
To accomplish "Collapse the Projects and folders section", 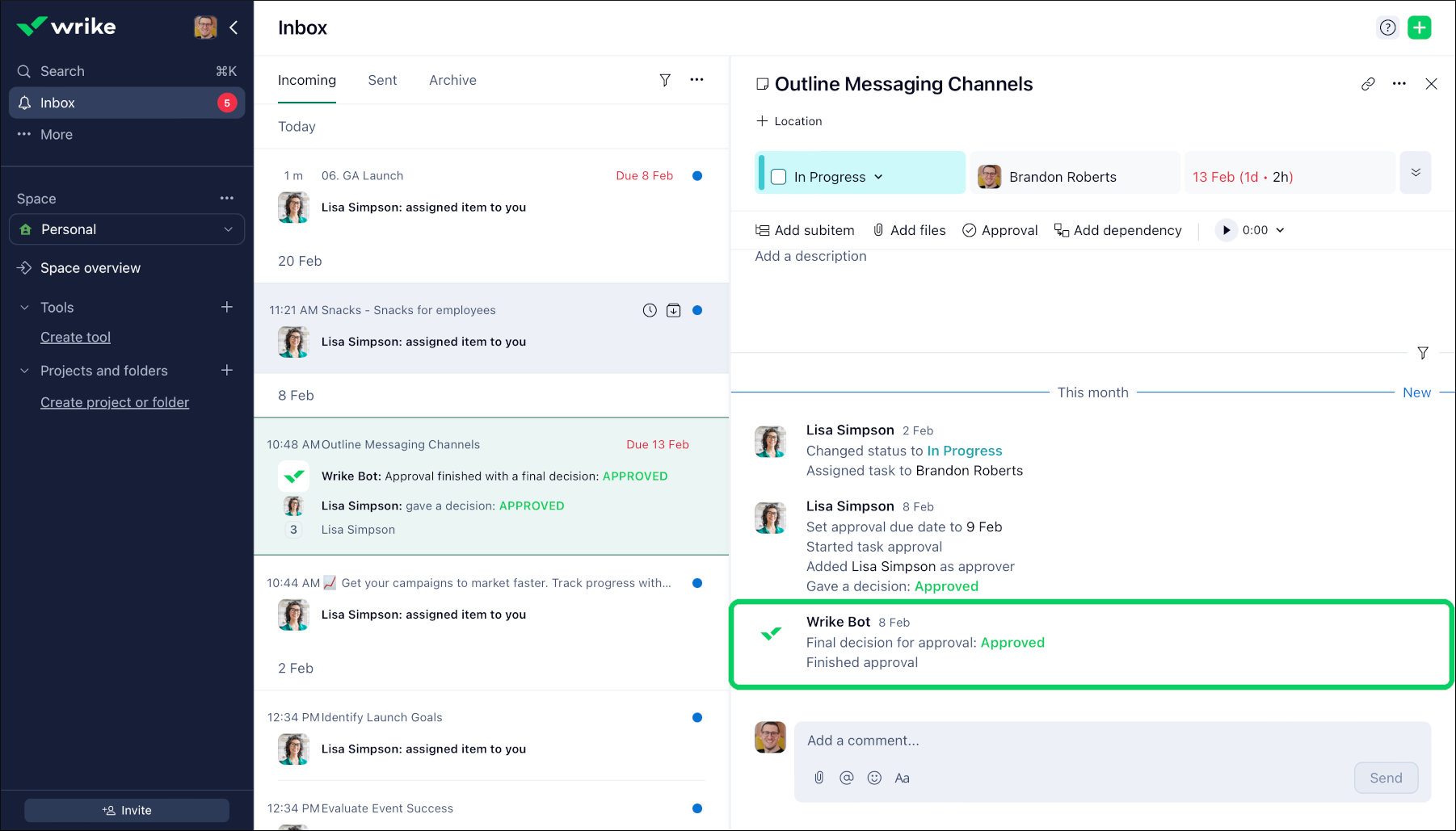I will (x=24, y=371).
